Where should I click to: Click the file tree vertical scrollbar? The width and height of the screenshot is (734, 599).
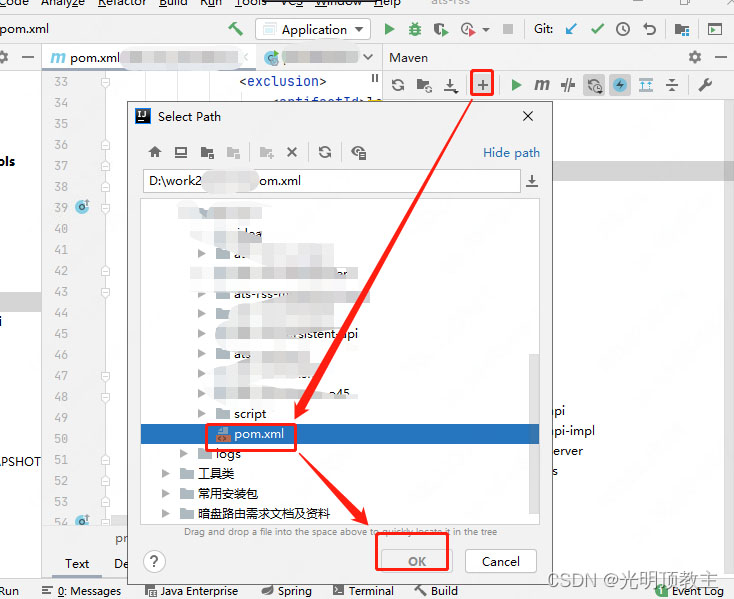pos(534,433)
